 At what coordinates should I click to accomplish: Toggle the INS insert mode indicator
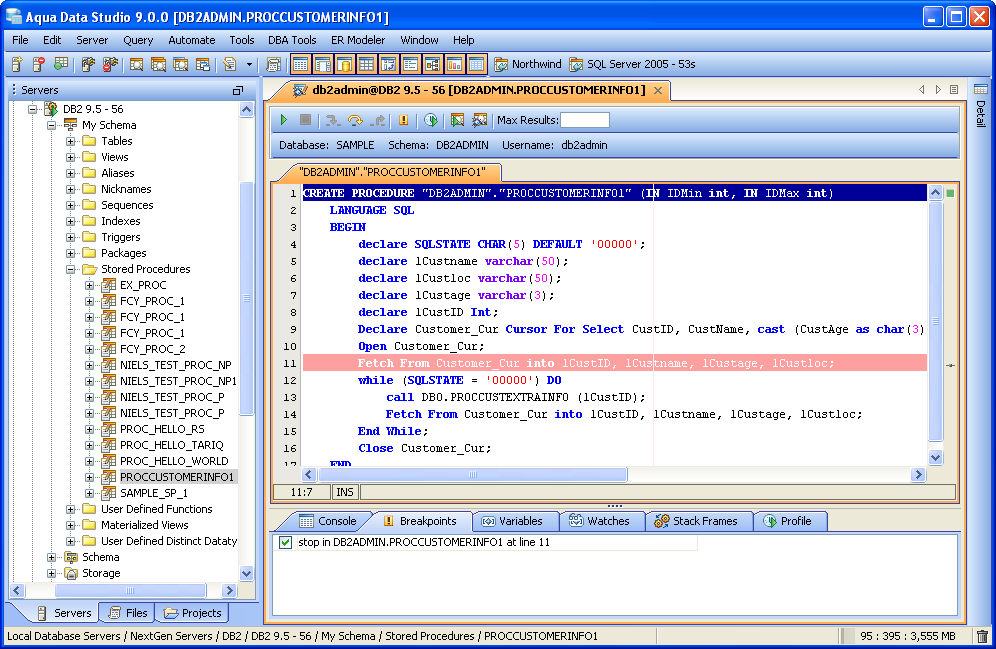(x=345, y=492)
